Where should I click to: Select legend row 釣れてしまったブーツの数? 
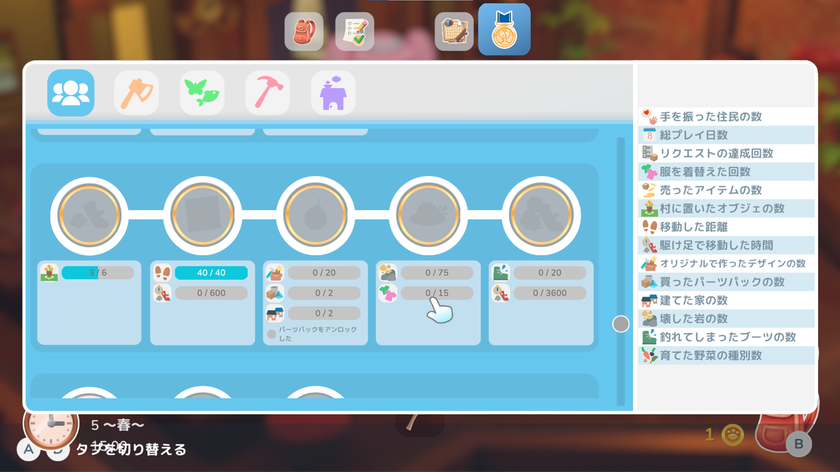click(x=726, y=337)
